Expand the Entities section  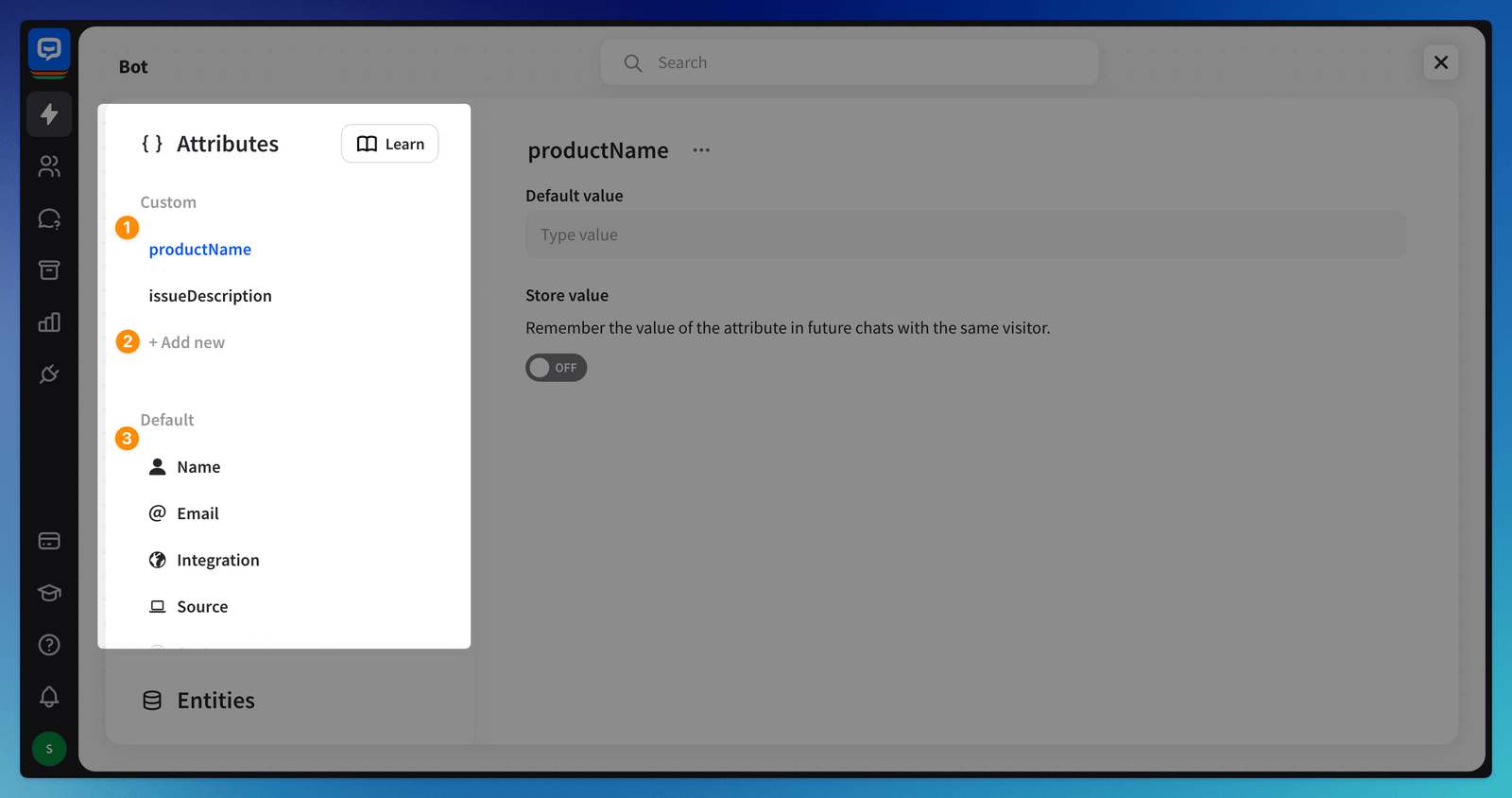215,701
